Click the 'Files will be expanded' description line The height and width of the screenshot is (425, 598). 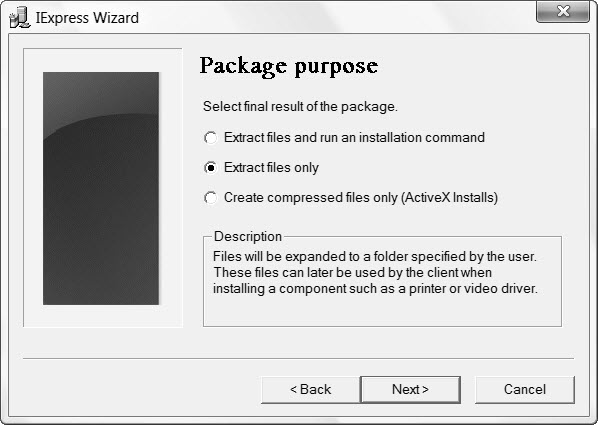point(375,256)
